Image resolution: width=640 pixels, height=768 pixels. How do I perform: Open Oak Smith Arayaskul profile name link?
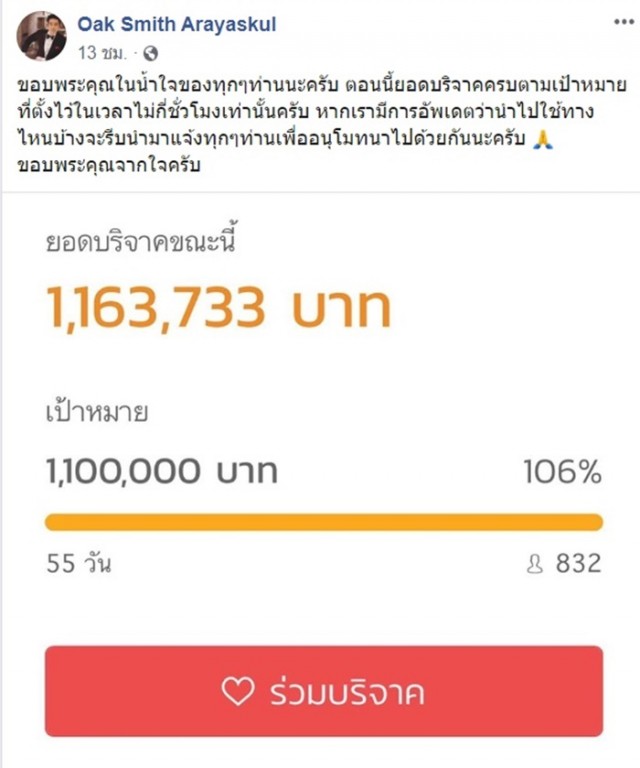(x=177, y=24)
